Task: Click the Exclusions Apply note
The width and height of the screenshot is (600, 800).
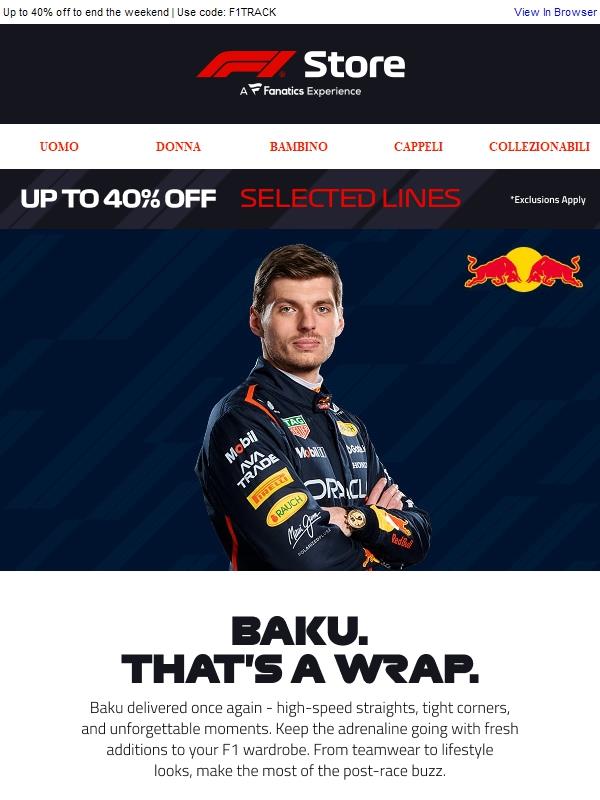Action: (548, 199)
